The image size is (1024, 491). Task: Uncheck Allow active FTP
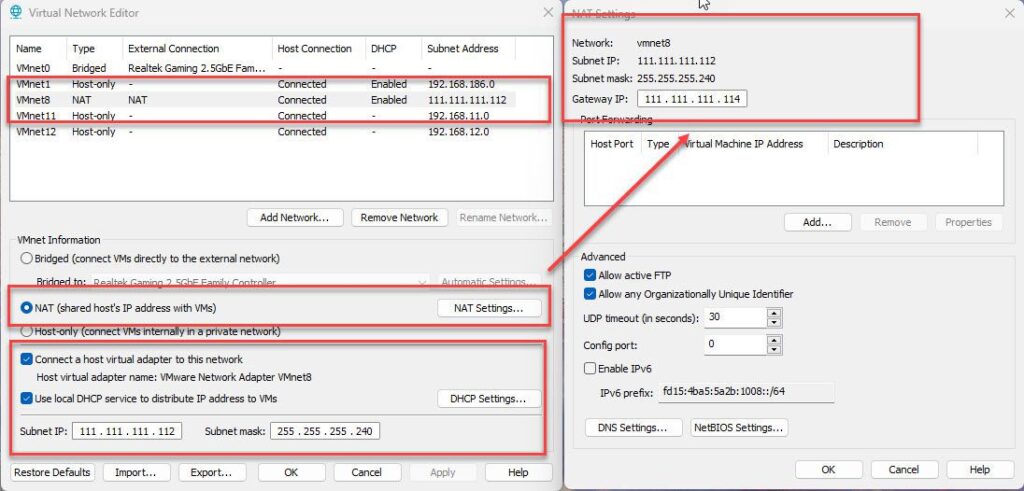click(x=590, y=275)
